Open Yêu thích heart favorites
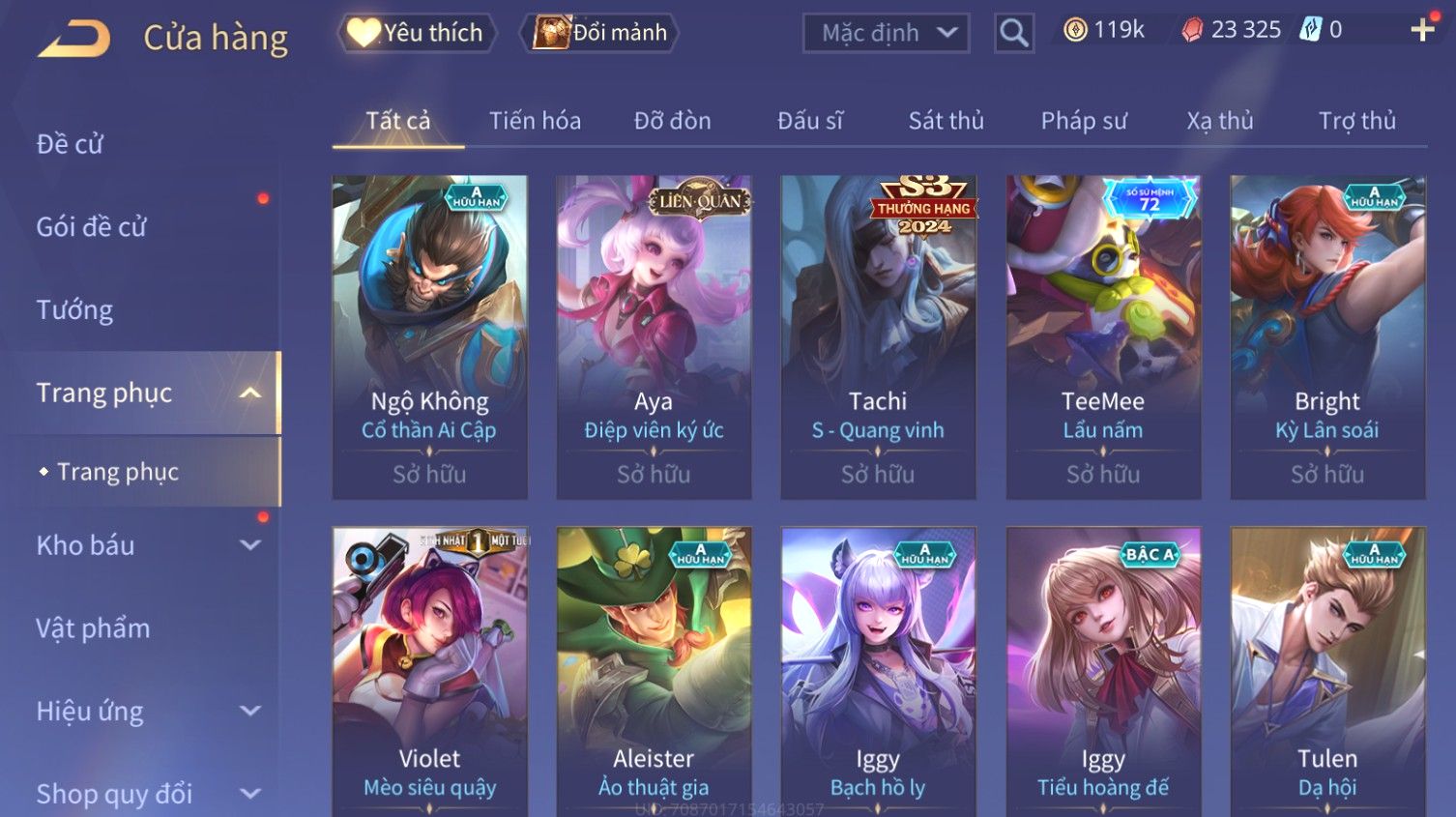1456x817 pixels. tap(417, 33)
